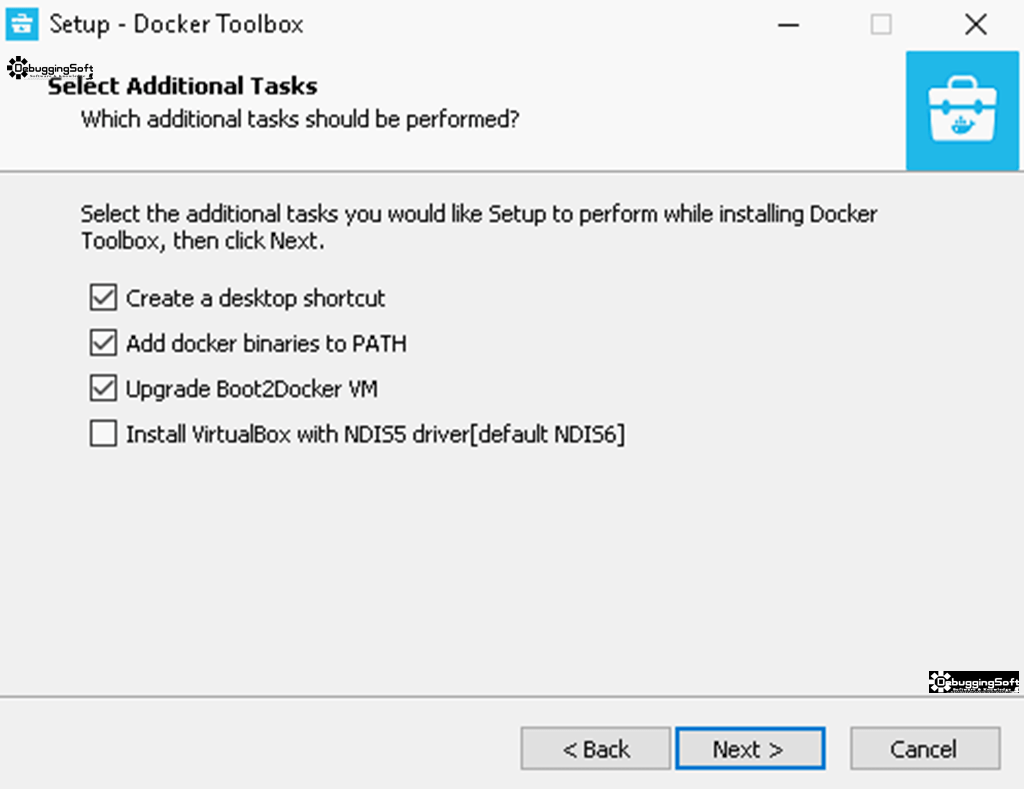Click the DebuggingSoft gear logo above the heading

(50, 68)
